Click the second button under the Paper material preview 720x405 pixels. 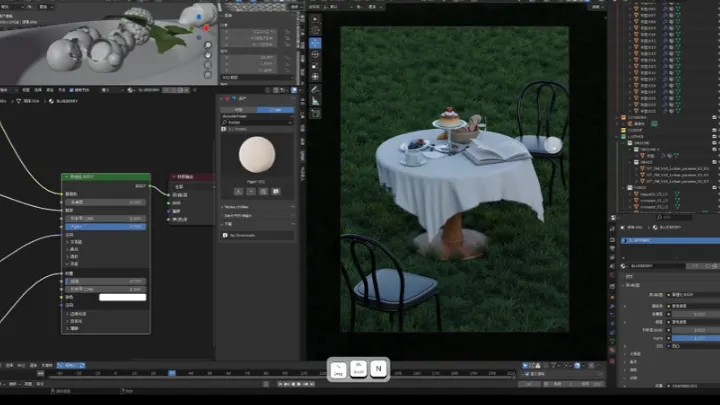point(251,191)
